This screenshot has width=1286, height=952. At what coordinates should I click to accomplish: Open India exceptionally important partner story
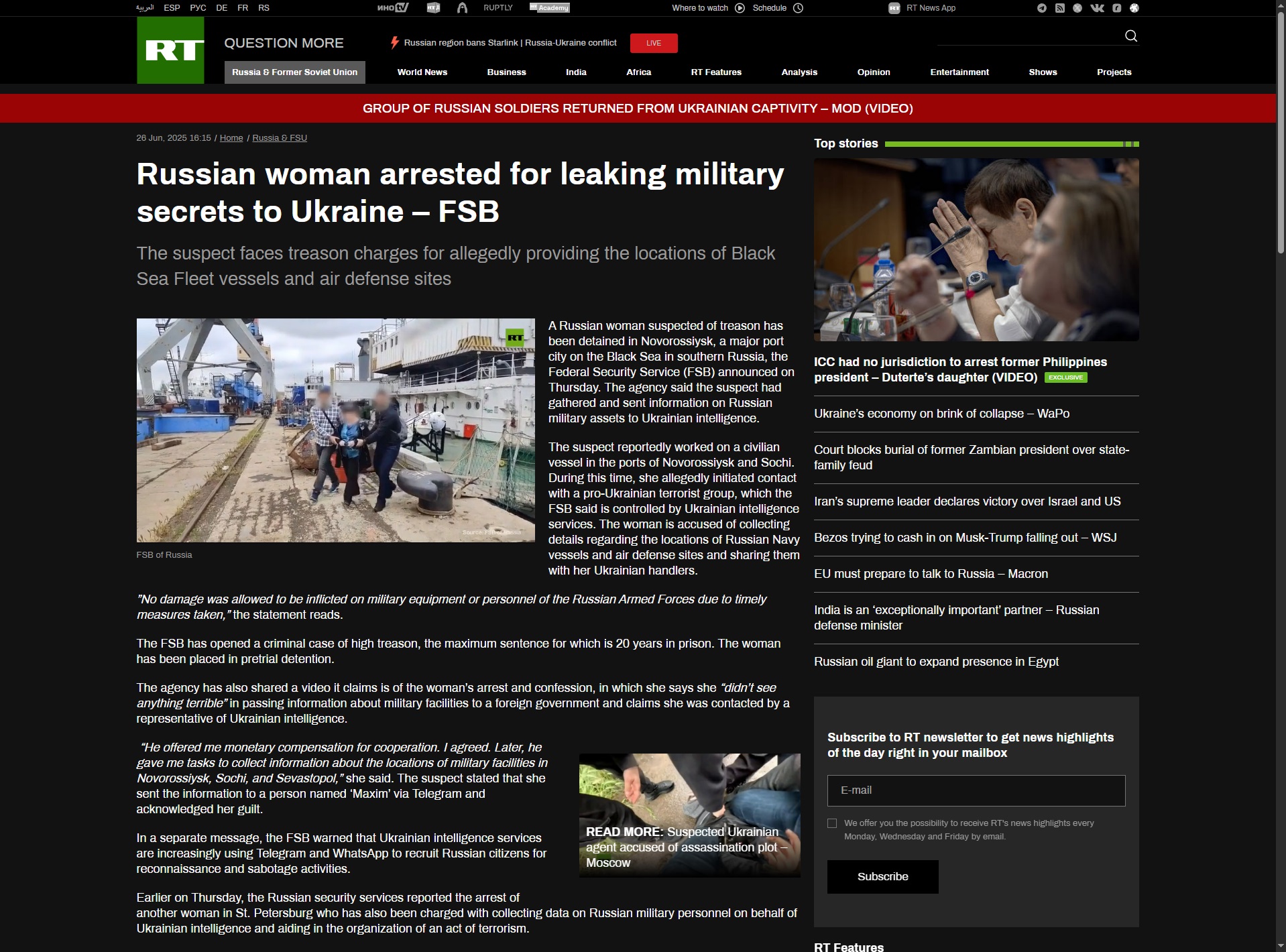[956, 617]
